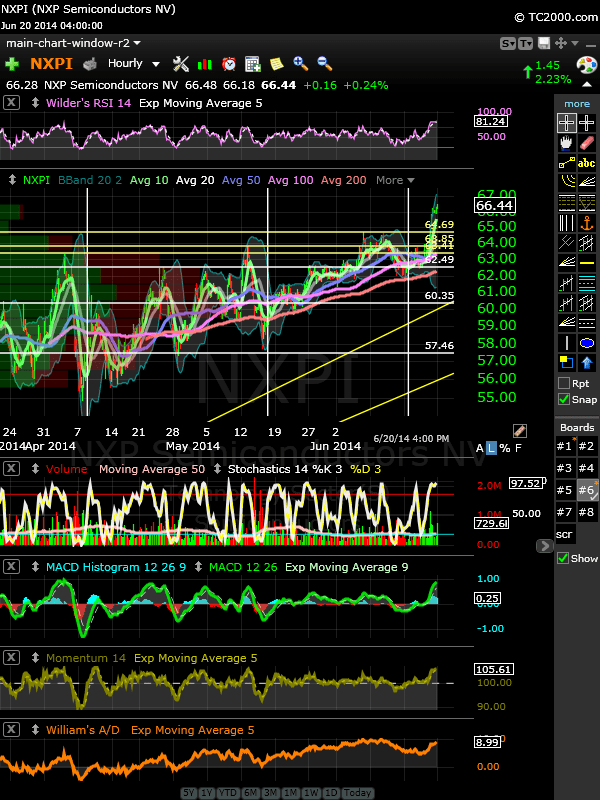Switch to board #5
Viewport: 600px width, 800px height.
point(565,490)
